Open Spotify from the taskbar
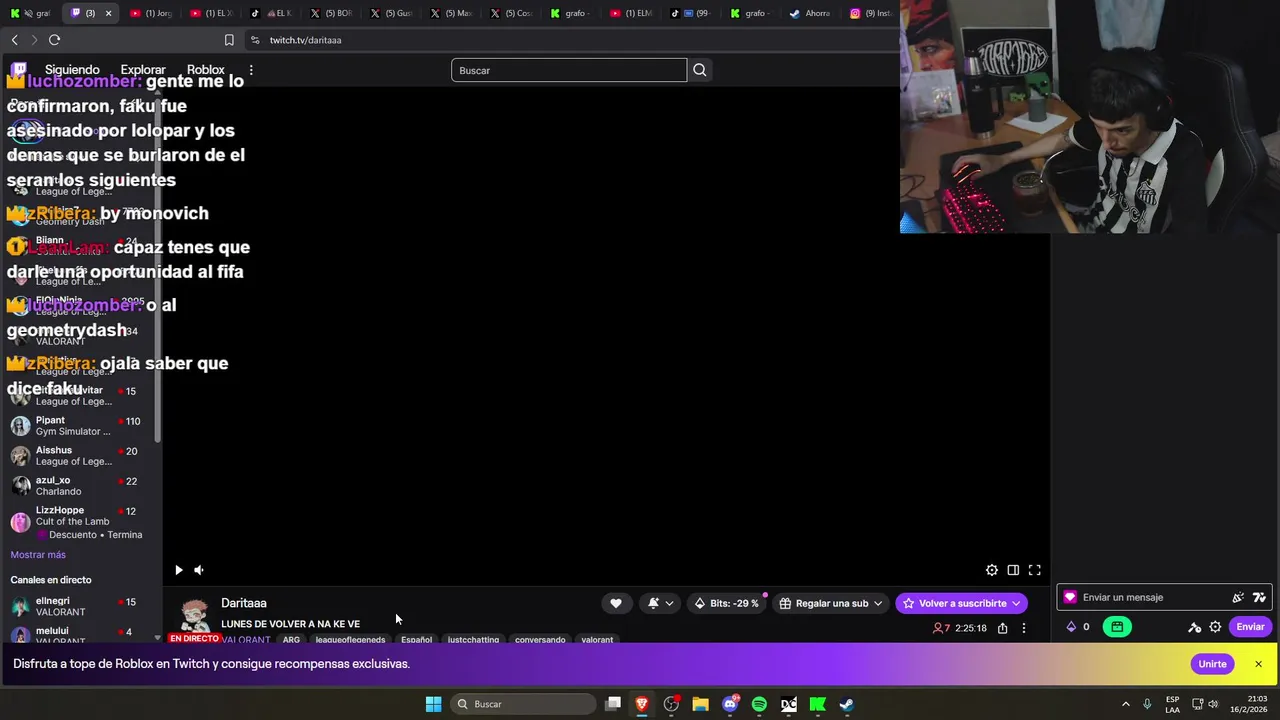This screenshot has height=720, width=1280. point(759,704)
